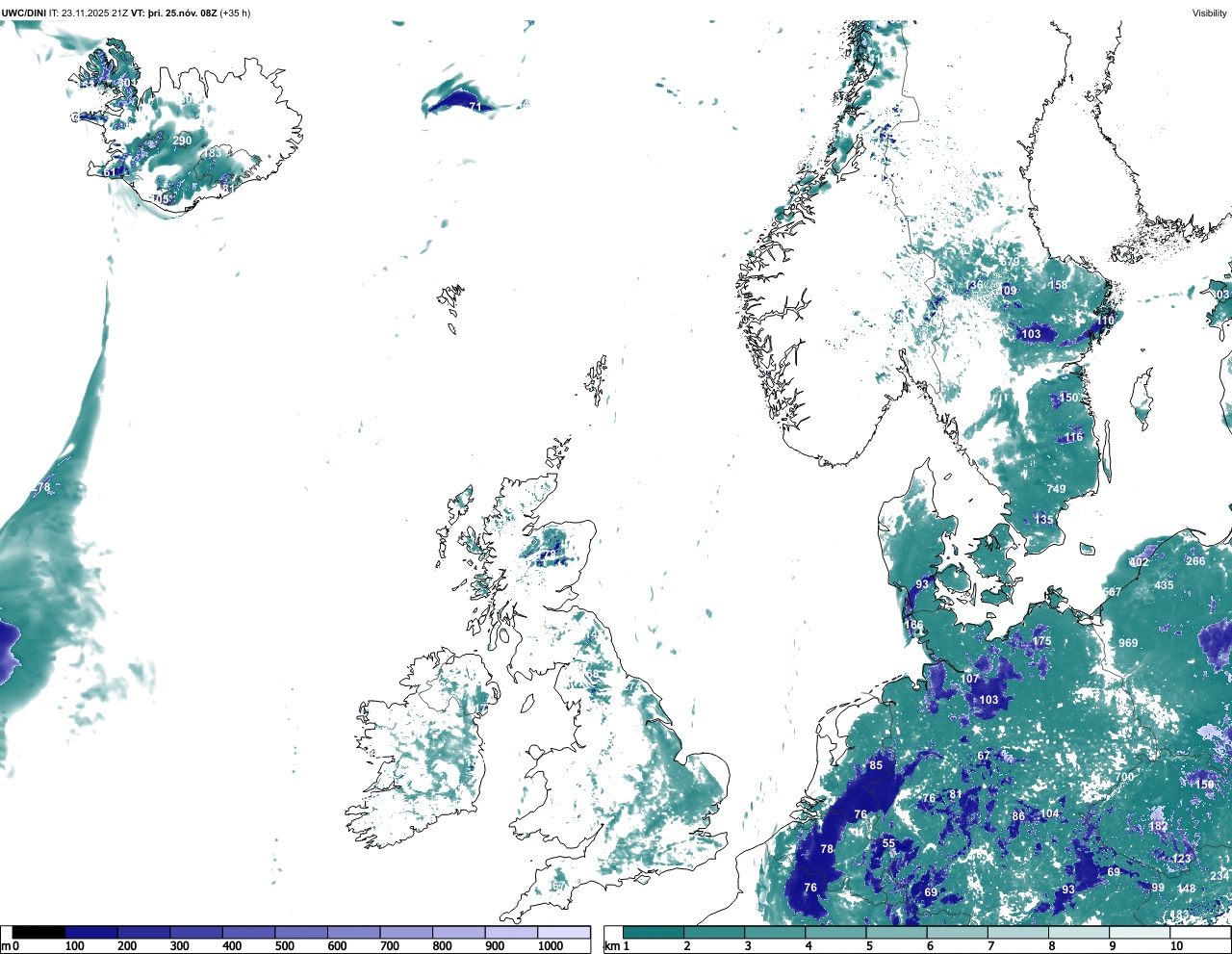
Task: Click the "23.11.2025 21Z" initial time text
Action: [x=95, y=13]
